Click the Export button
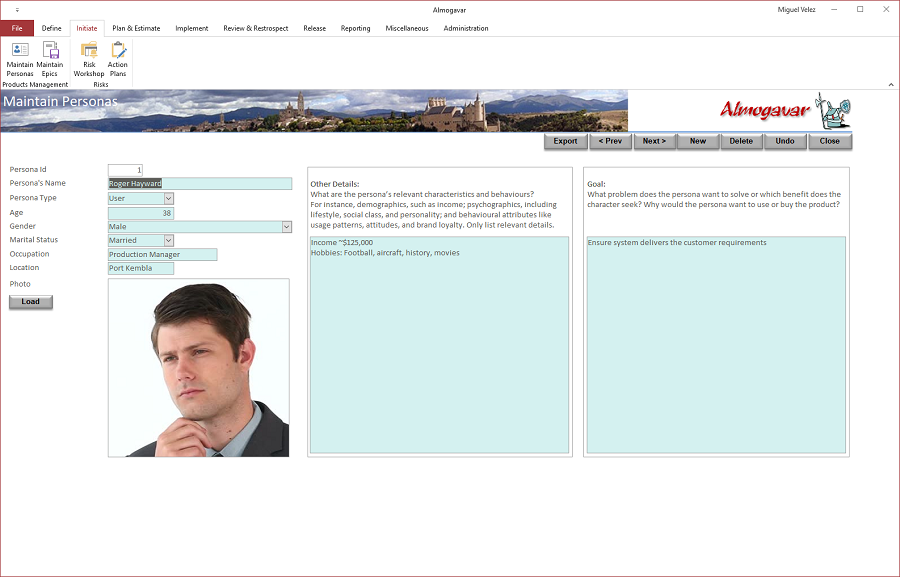The image size is (900, 577). [565, 141]
